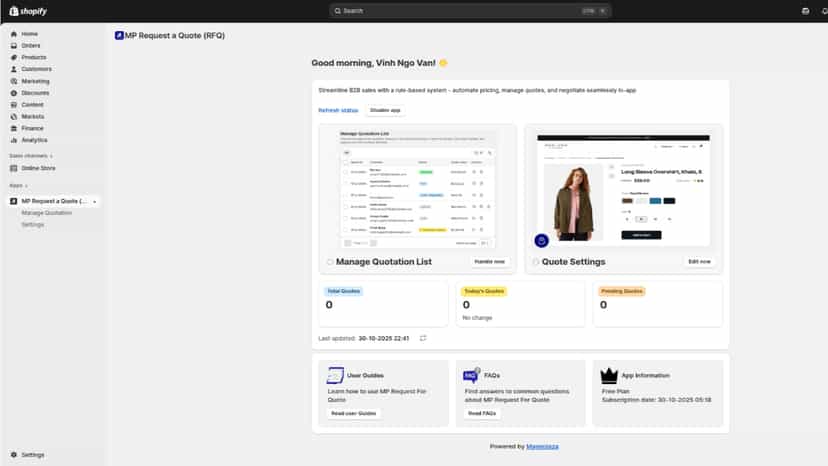Toggle the circle beside Quote Settings

click(x=535, y=262)
